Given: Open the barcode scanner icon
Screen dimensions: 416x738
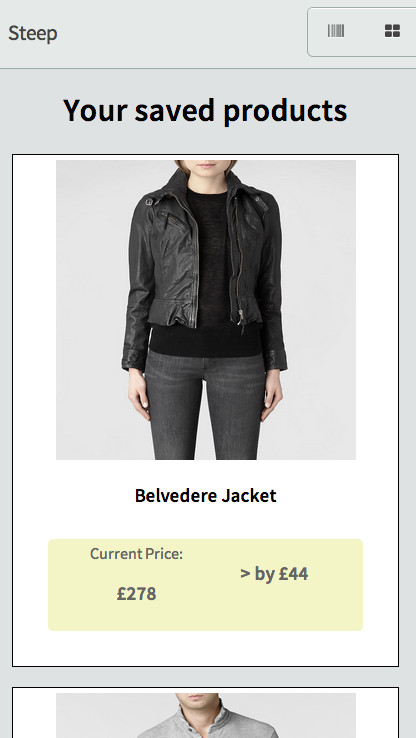Looking at the screenshot, I should coord(336,31).
